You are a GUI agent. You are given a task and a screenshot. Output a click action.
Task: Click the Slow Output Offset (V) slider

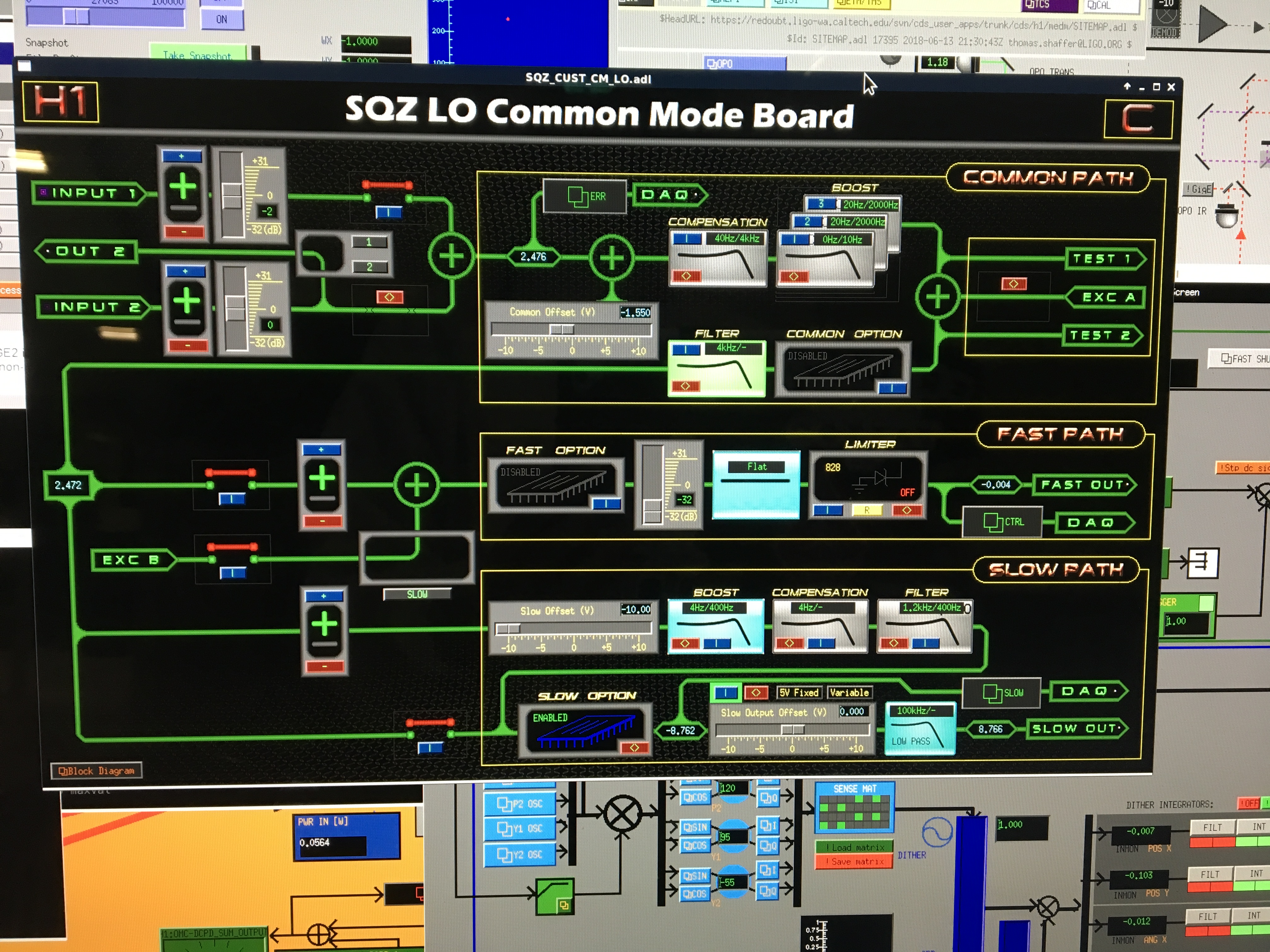[792, 729]
